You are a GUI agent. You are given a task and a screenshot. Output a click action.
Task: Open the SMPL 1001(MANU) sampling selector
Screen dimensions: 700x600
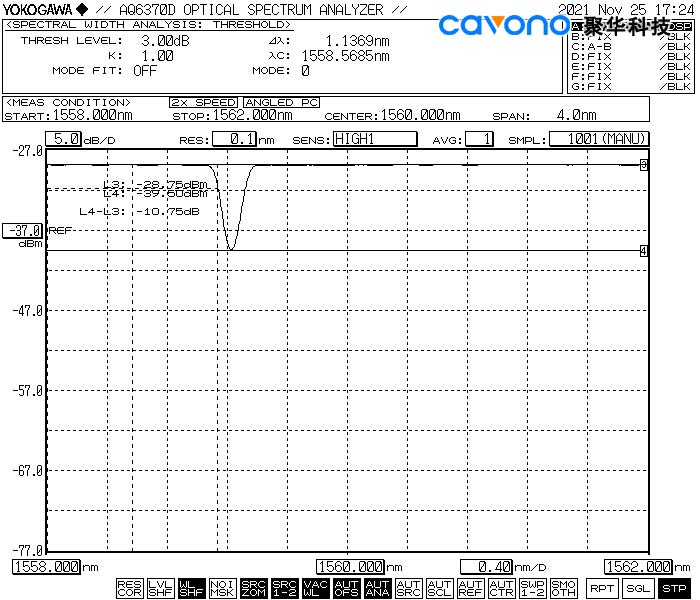point(599,139)
